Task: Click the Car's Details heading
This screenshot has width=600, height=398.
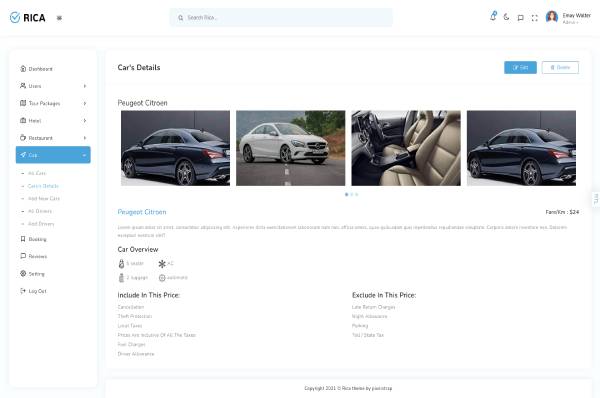Action: pos(139,67)
